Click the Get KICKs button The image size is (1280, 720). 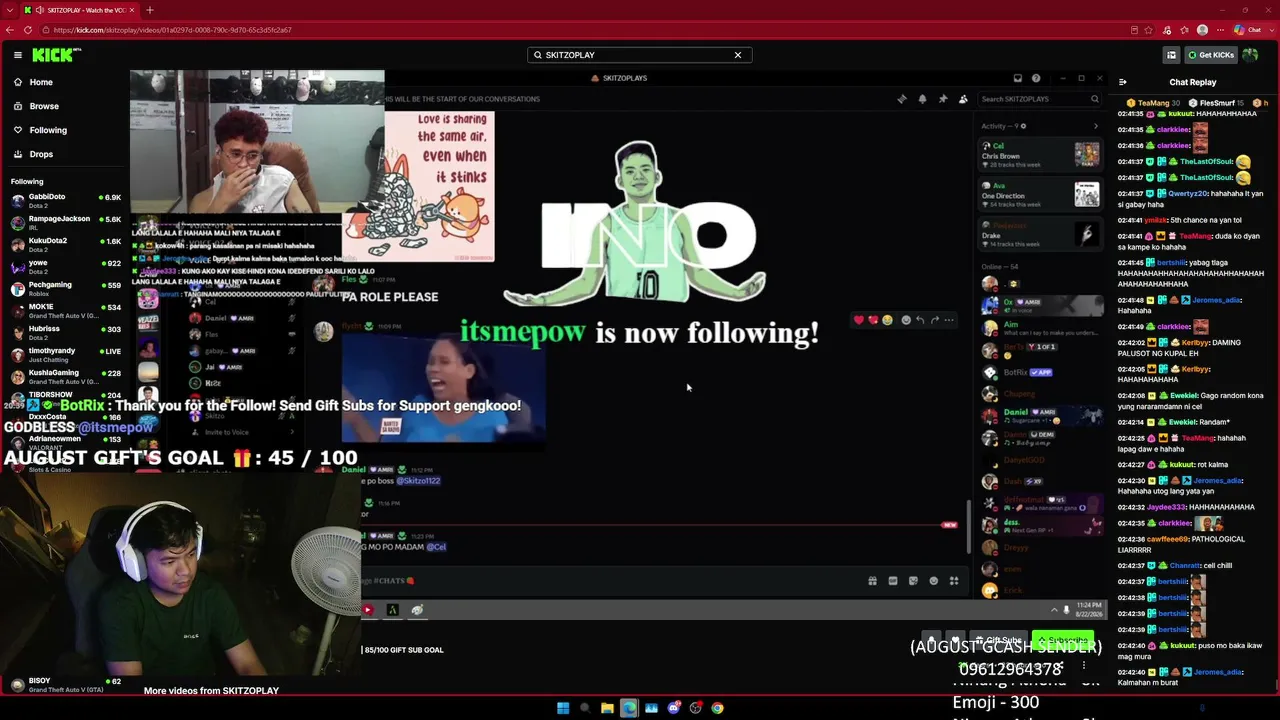pos(1211,55)
